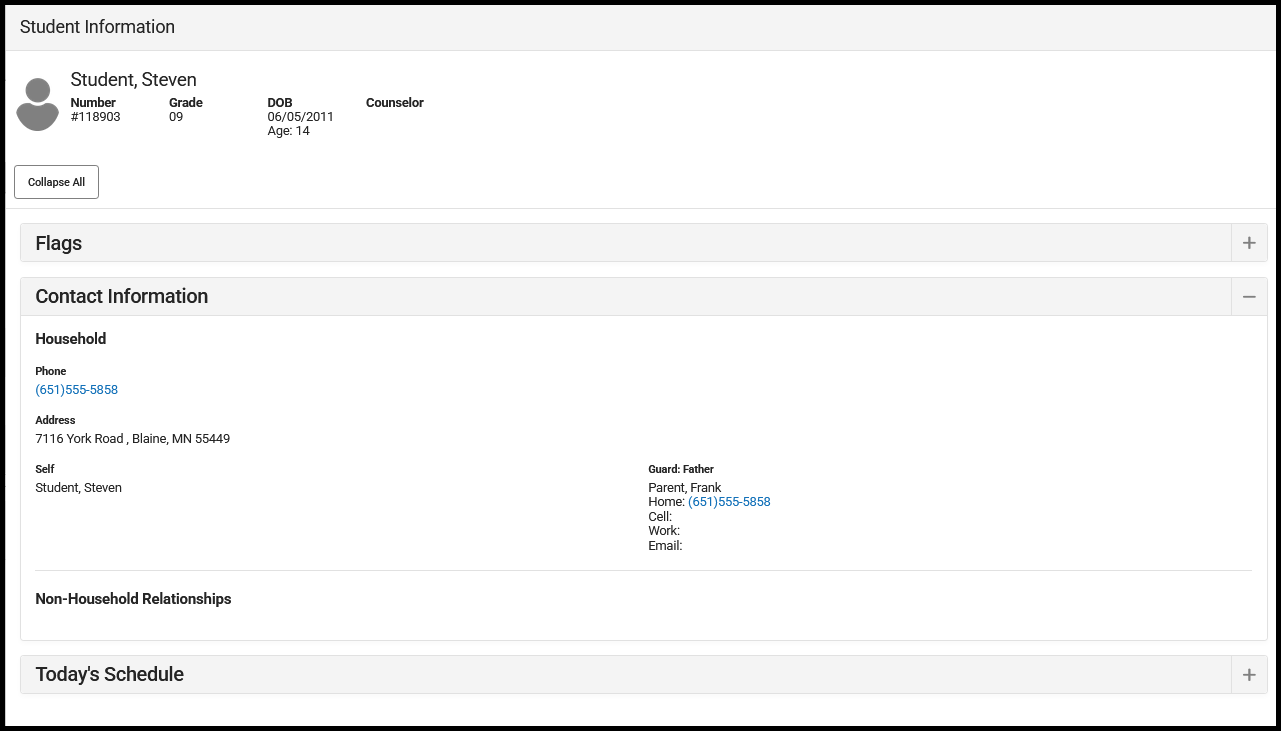This screenshot has height=731, width=1281.
Task: Click the household address 7116 York Road
Action: [132, 438]
